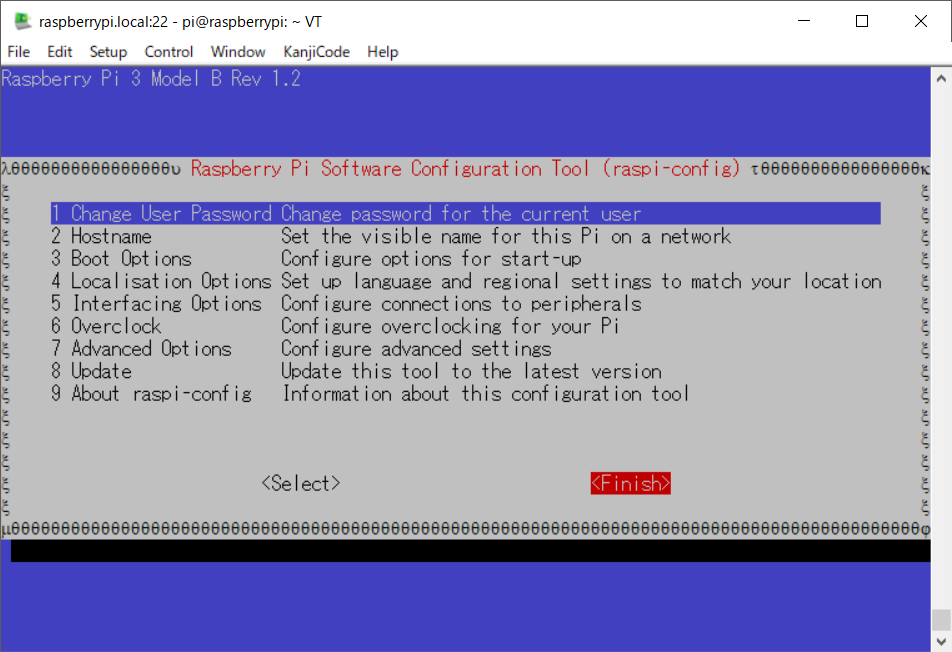952x652 pixels.
Task: Click the scrollbar down arrow
Action: click(941, 642)
